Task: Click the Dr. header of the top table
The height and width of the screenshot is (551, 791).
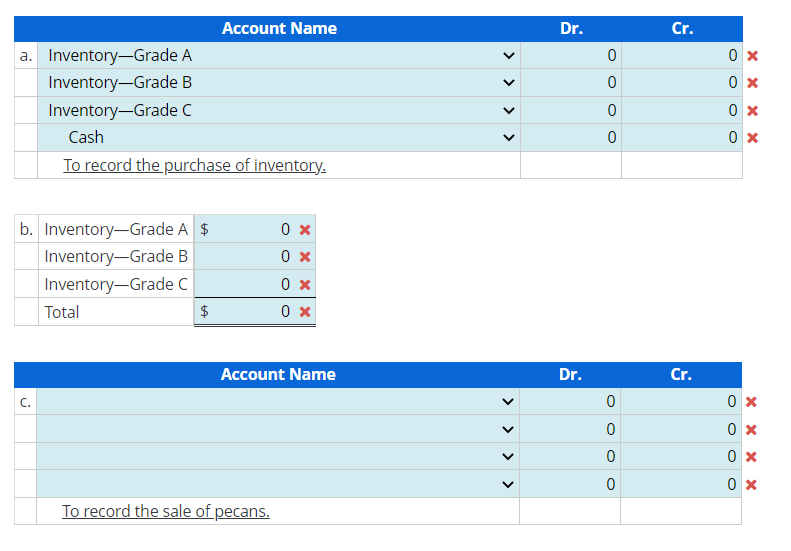Action: (572, 28)
